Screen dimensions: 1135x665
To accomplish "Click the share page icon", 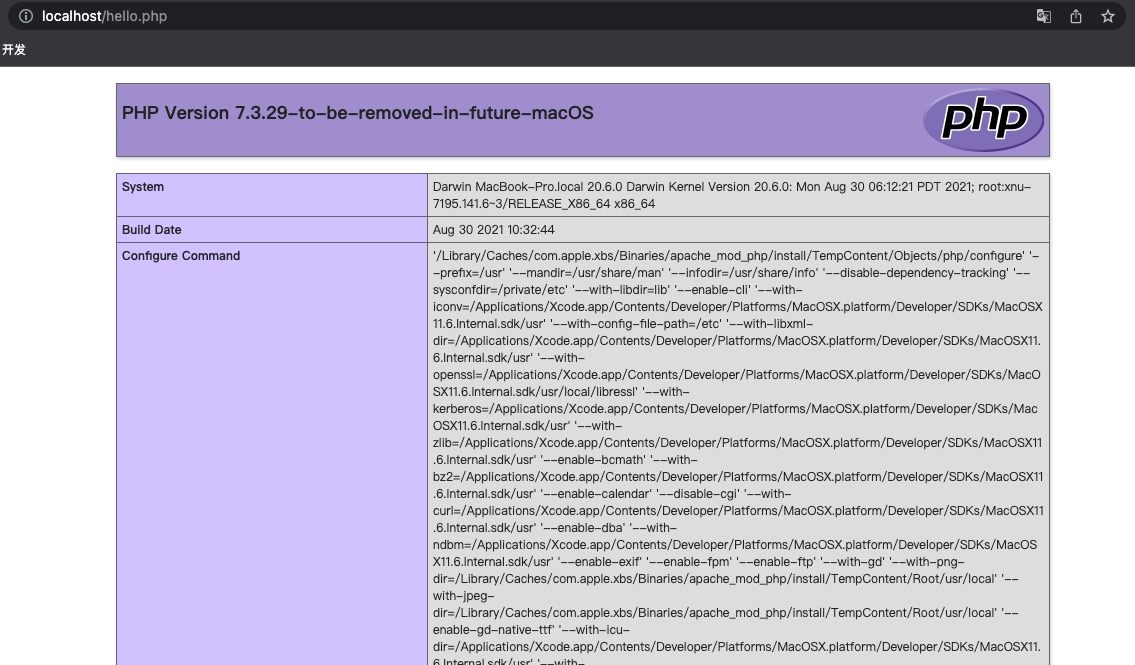I will 1076,16.
